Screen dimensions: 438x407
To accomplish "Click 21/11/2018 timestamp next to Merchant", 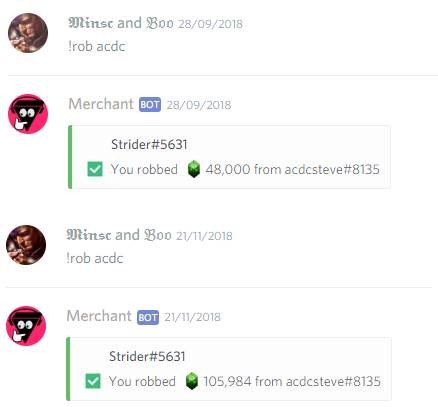I will click(x=192, y=317).
